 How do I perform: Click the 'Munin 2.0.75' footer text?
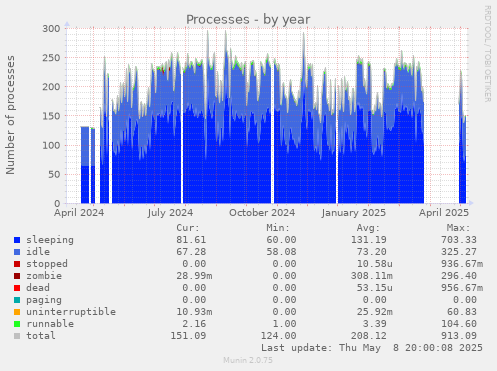[x=248, y=360]
